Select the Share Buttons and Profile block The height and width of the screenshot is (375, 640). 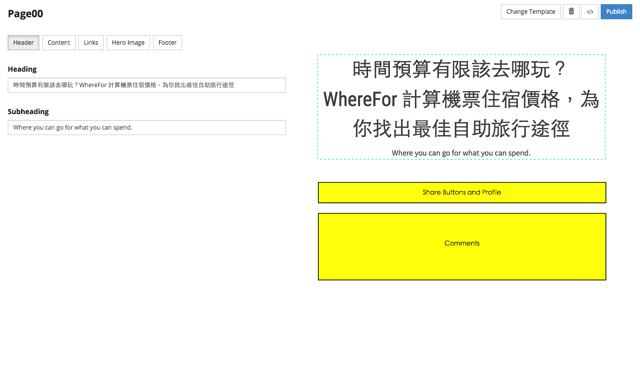[462, 193]
